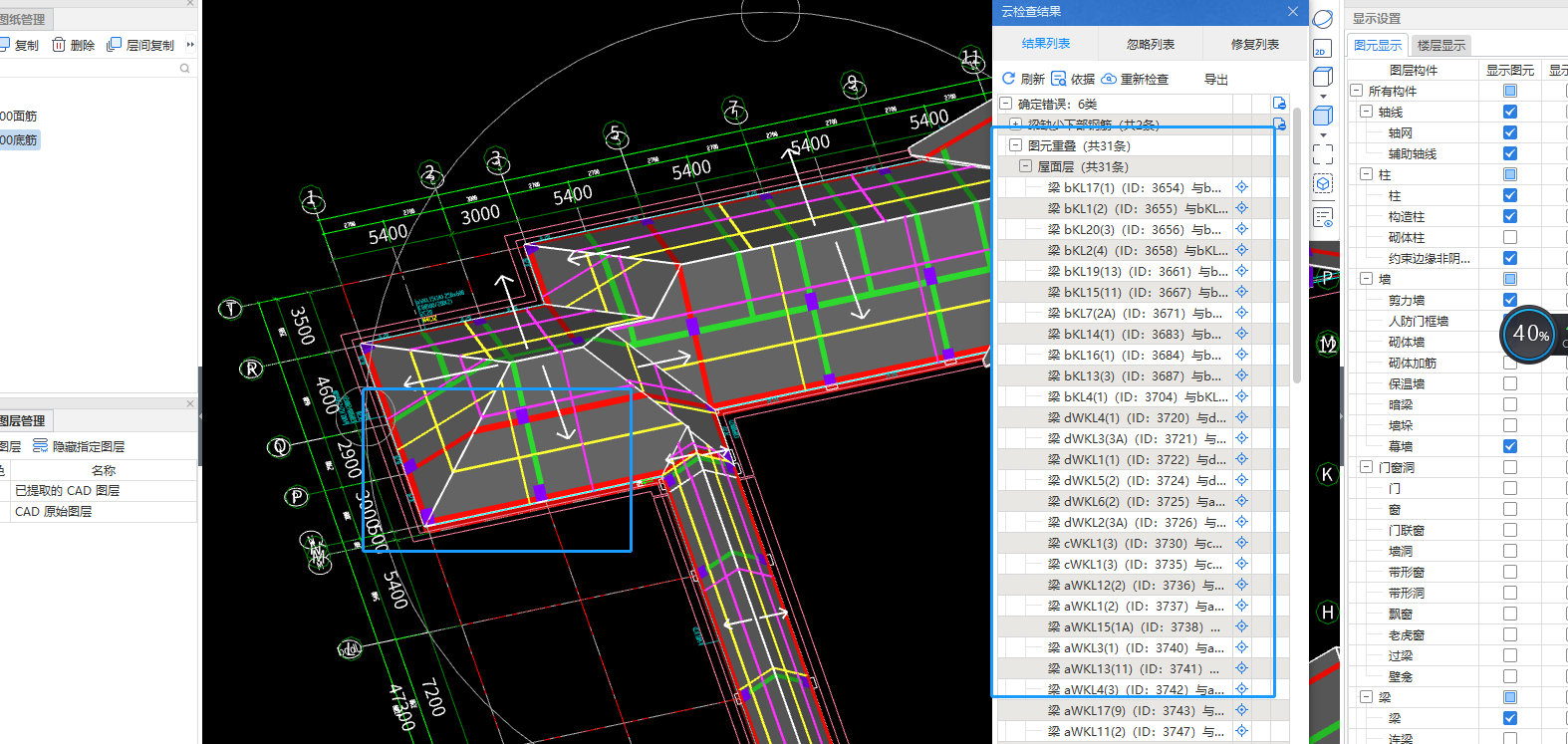This screenshot has height=744, width=1568.
Task: Click the 40% floating progress circle
Action: (x=1530, y=334)
